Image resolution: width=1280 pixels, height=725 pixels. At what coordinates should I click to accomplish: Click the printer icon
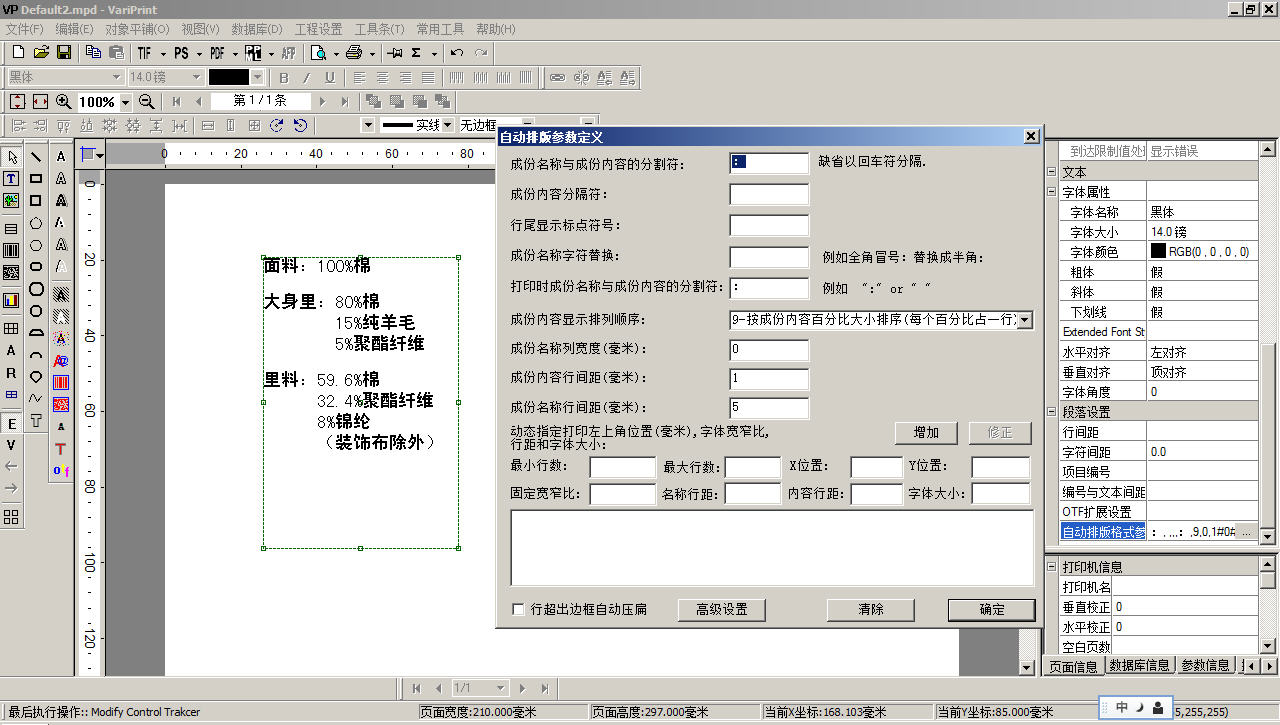click(x=355, y=52)
